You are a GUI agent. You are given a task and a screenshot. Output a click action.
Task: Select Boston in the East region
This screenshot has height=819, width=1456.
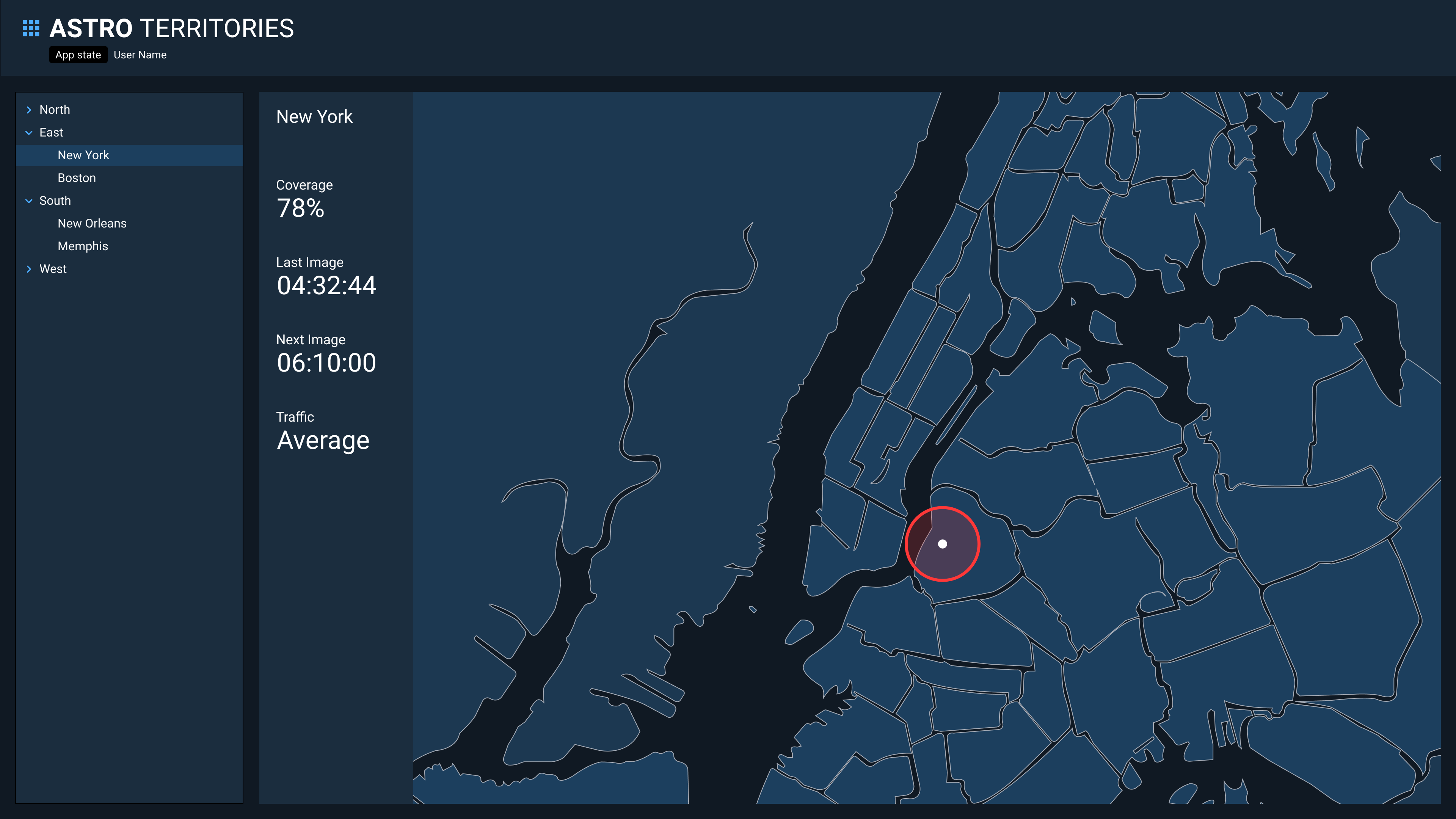click(77, 177)
